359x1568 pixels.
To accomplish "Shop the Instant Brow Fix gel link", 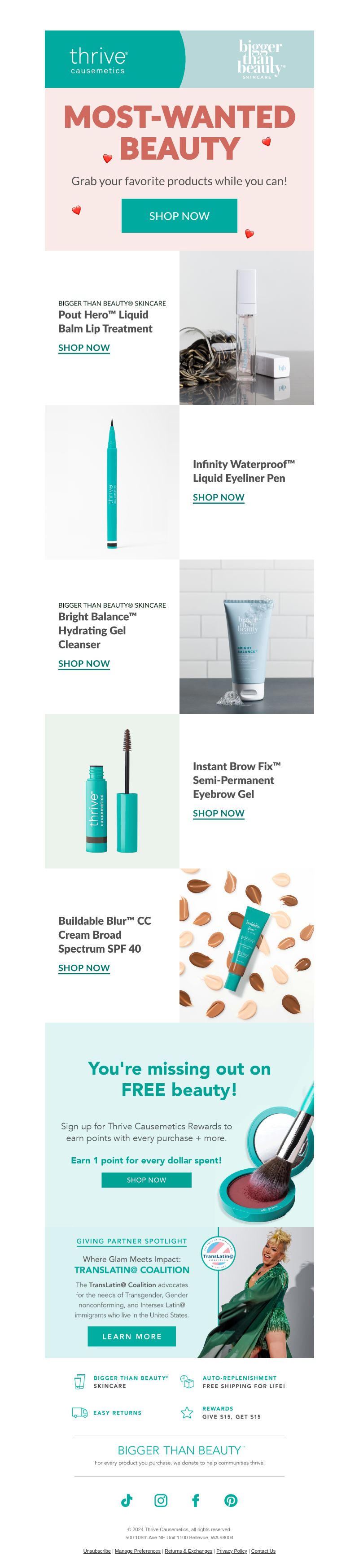I will [219, 813].
